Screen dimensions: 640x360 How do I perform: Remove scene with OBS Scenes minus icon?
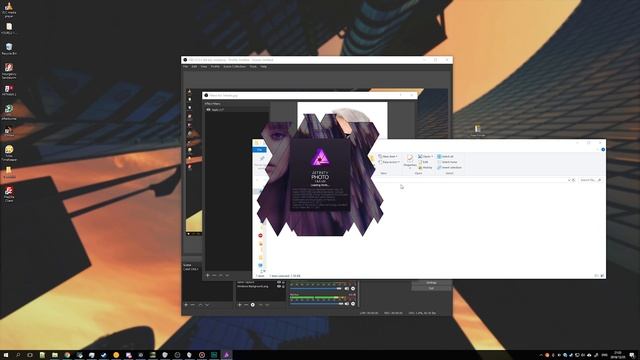(193, 305)
